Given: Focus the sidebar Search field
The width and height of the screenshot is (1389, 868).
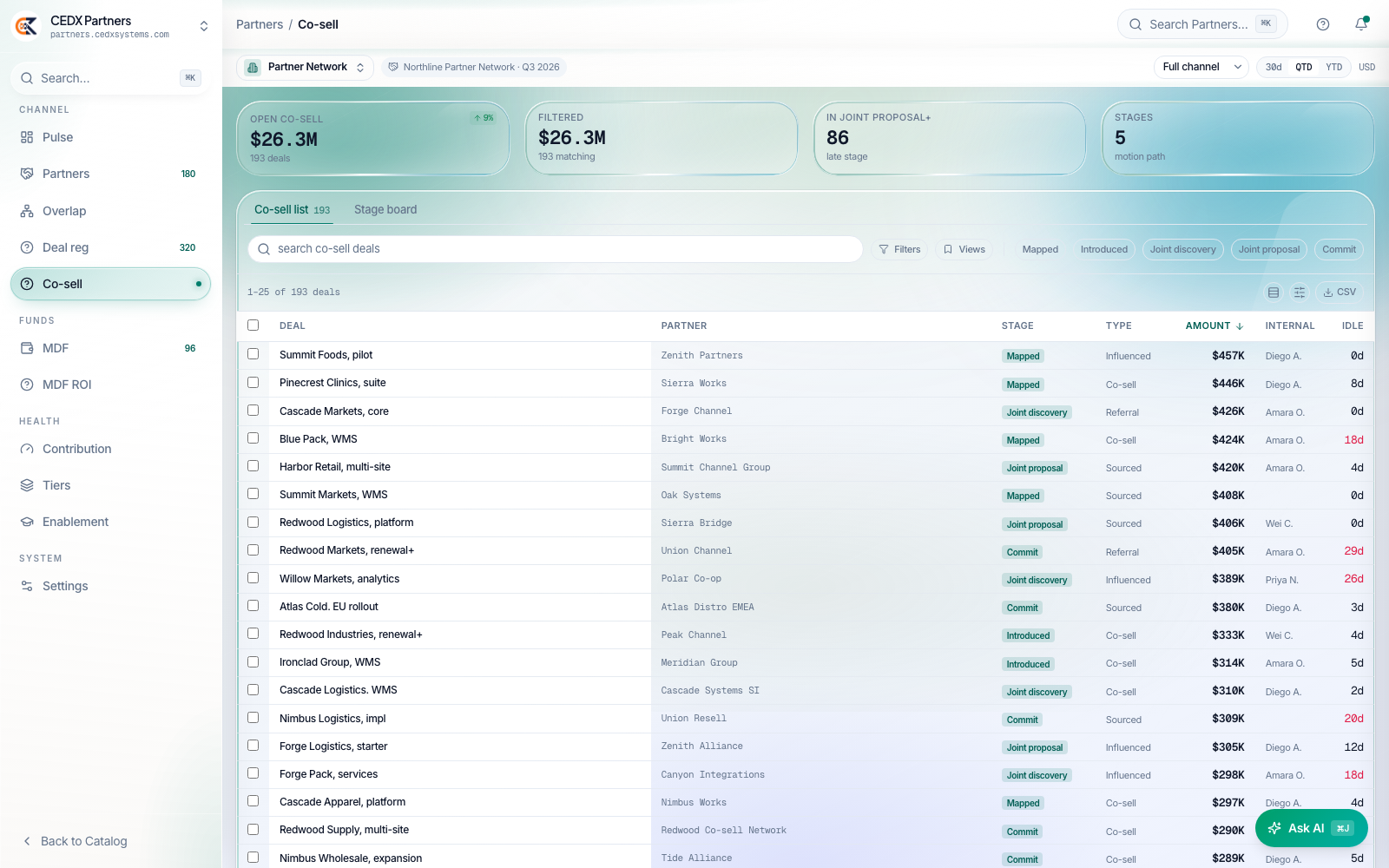Looking at the screenshot, I should click(110, 78).
